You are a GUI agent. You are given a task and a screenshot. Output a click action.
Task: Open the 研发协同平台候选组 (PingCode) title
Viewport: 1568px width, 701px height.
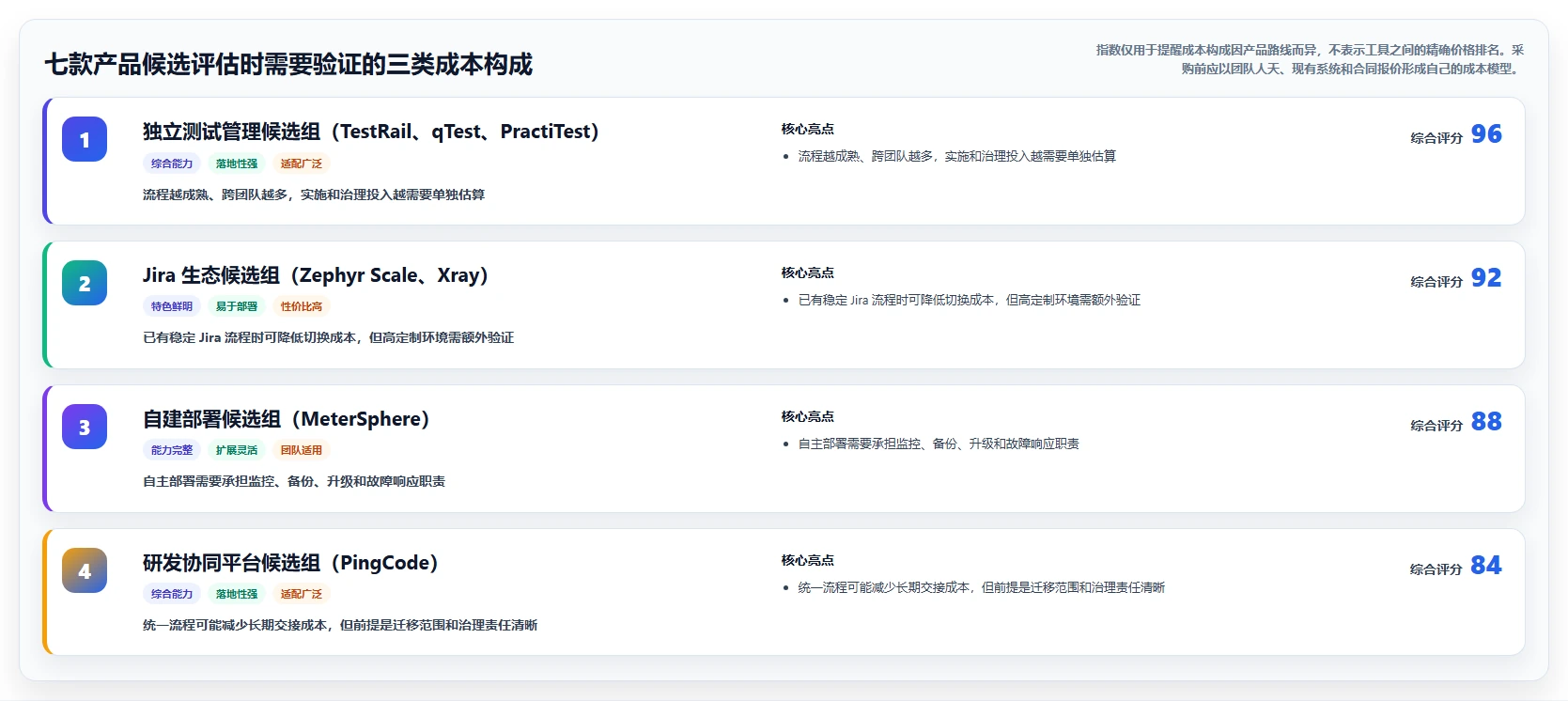click(290, 563)
